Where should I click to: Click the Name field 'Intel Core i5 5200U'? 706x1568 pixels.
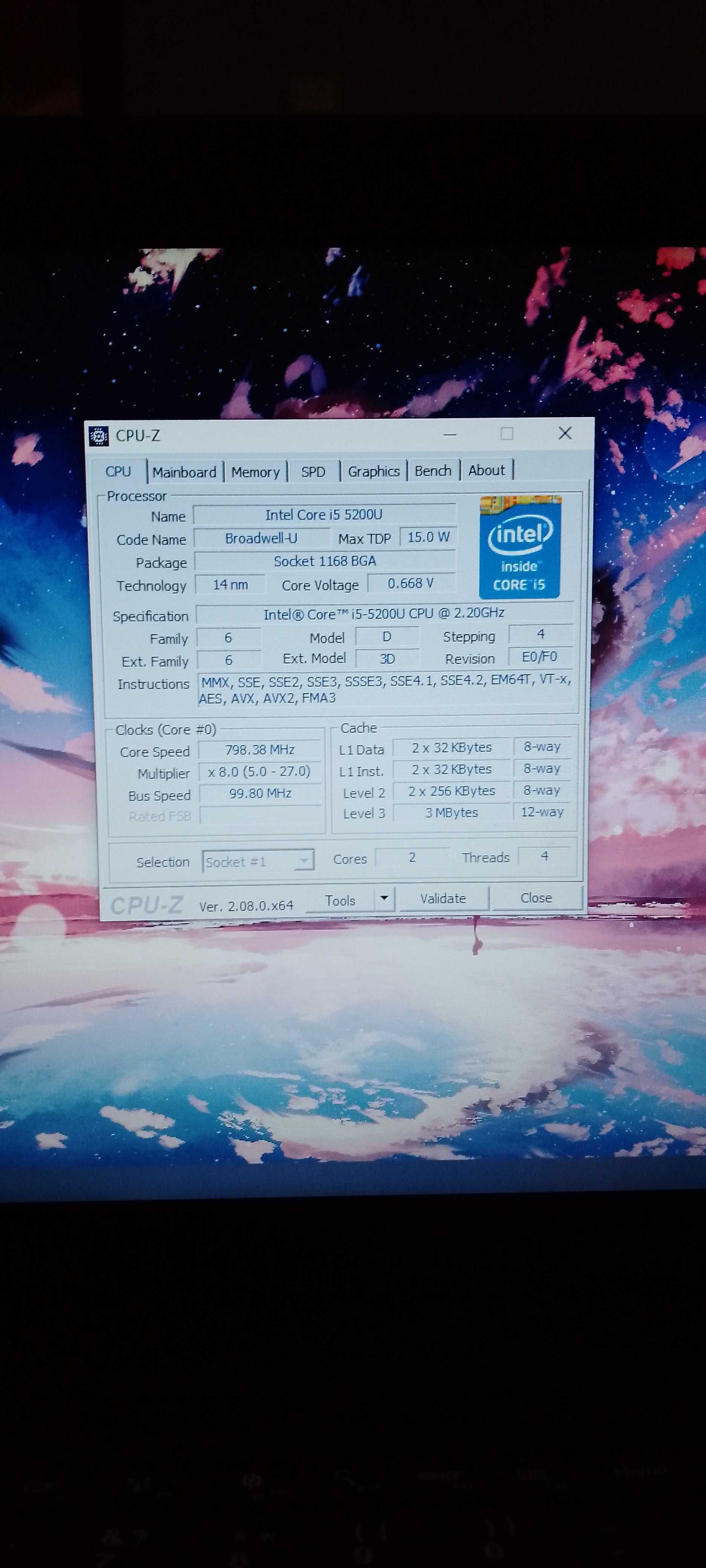coord(324,515)
